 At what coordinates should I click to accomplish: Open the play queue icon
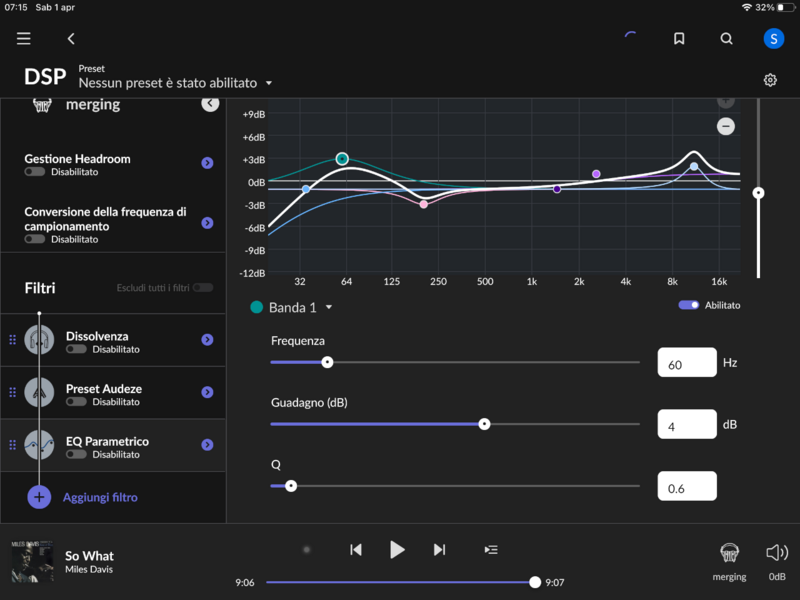pyautogui.click(x=491, y=549)
